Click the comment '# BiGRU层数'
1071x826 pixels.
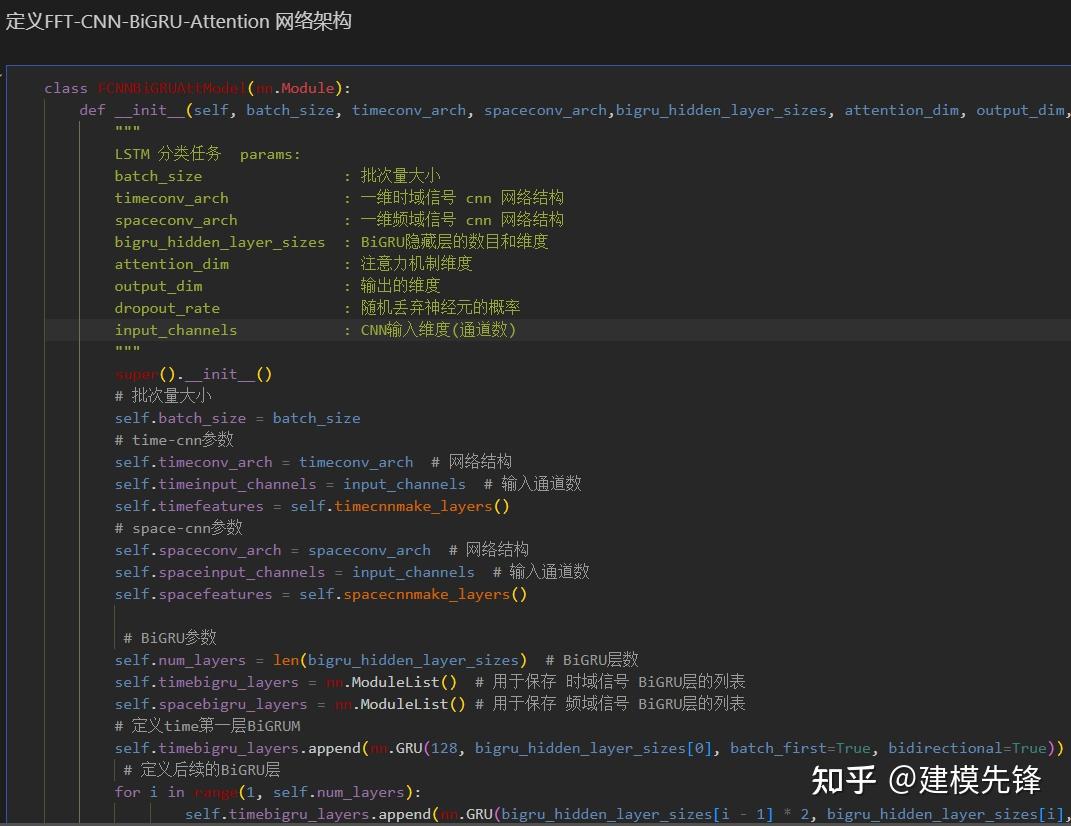point(592,659)
